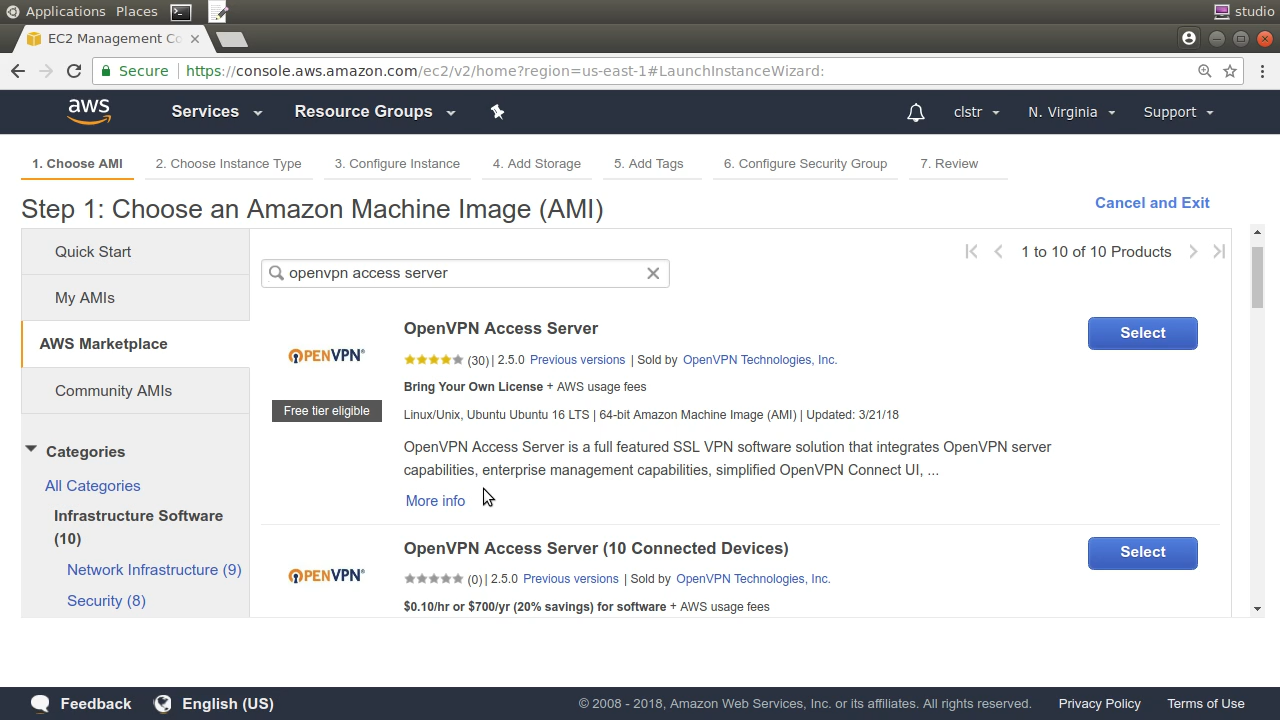Go back with browser back arrow

(18, 71)
